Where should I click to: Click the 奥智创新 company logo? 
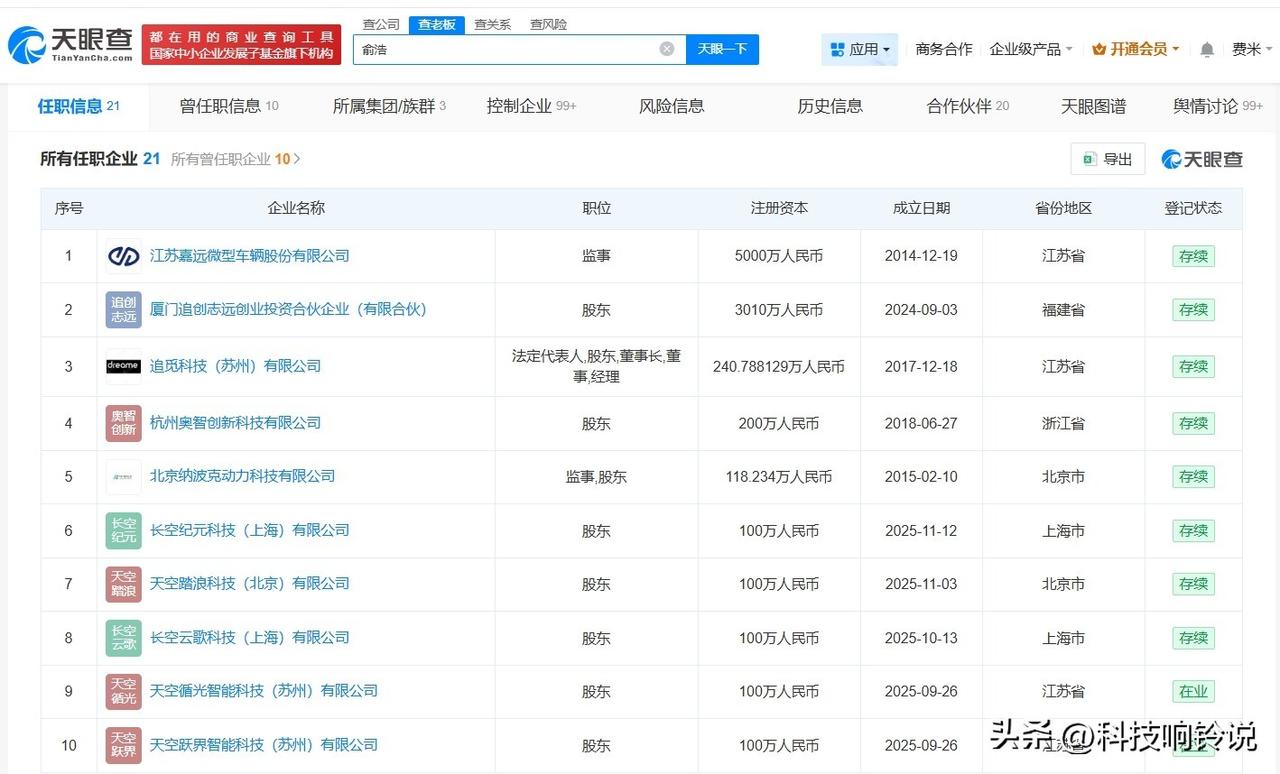122,423
